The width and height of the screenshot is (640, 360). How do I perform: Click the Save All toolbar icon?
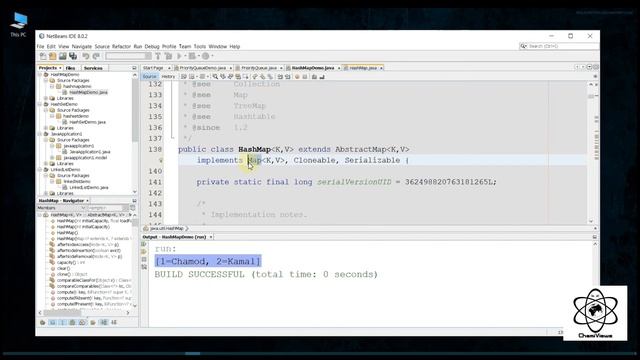(73, 56)
